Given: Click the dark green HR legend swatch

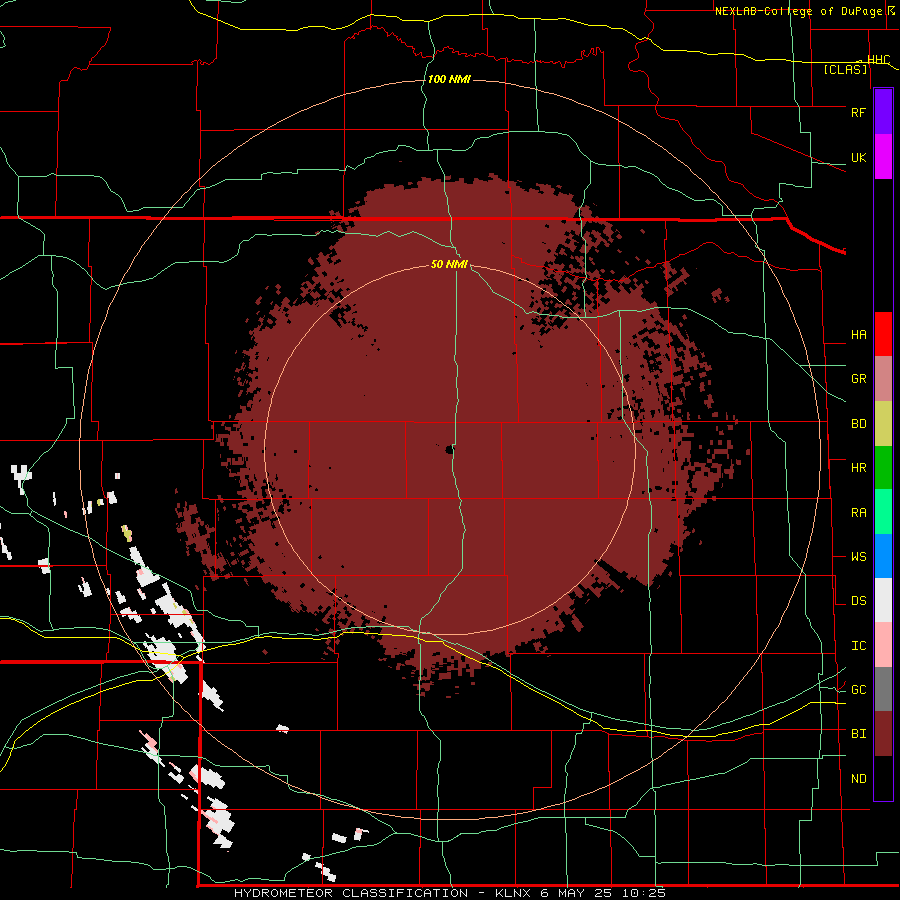Looking at the screenshot, I should [883, 468].
